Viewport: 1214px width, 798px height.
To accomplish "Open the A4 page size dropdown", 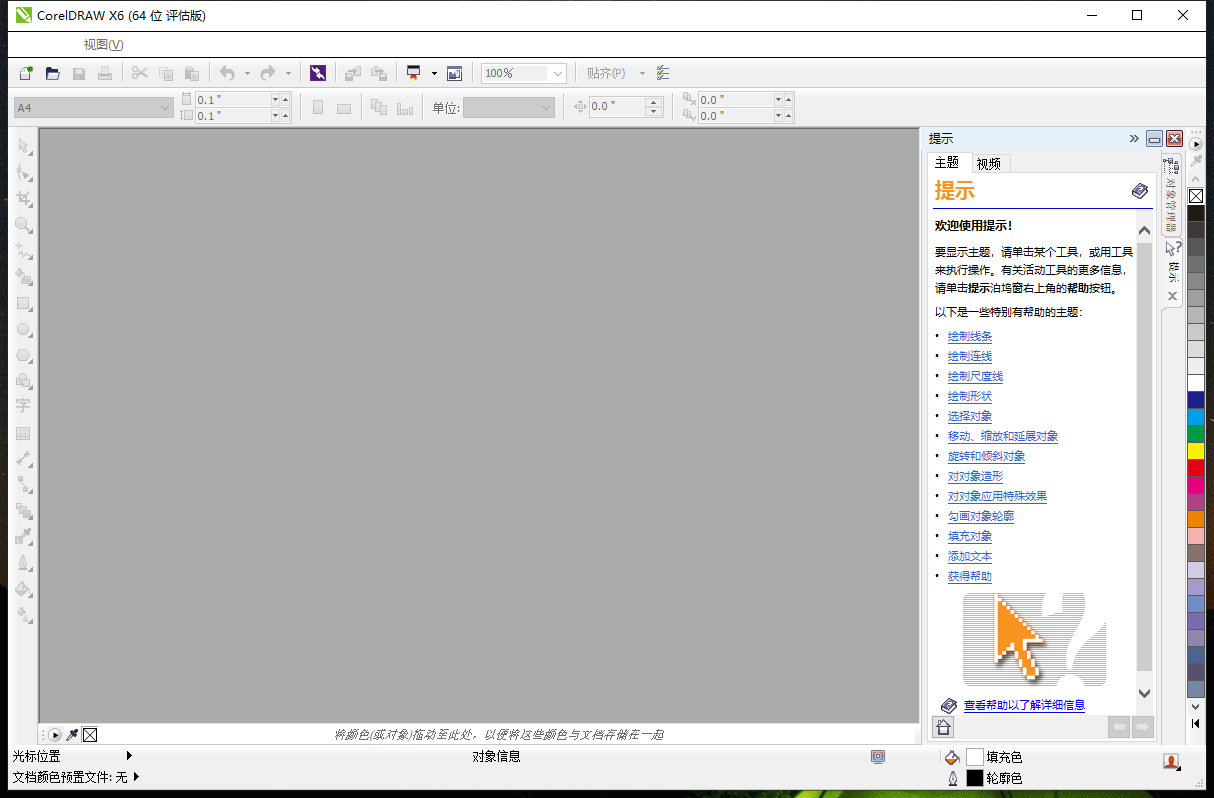I will [165, 107].
